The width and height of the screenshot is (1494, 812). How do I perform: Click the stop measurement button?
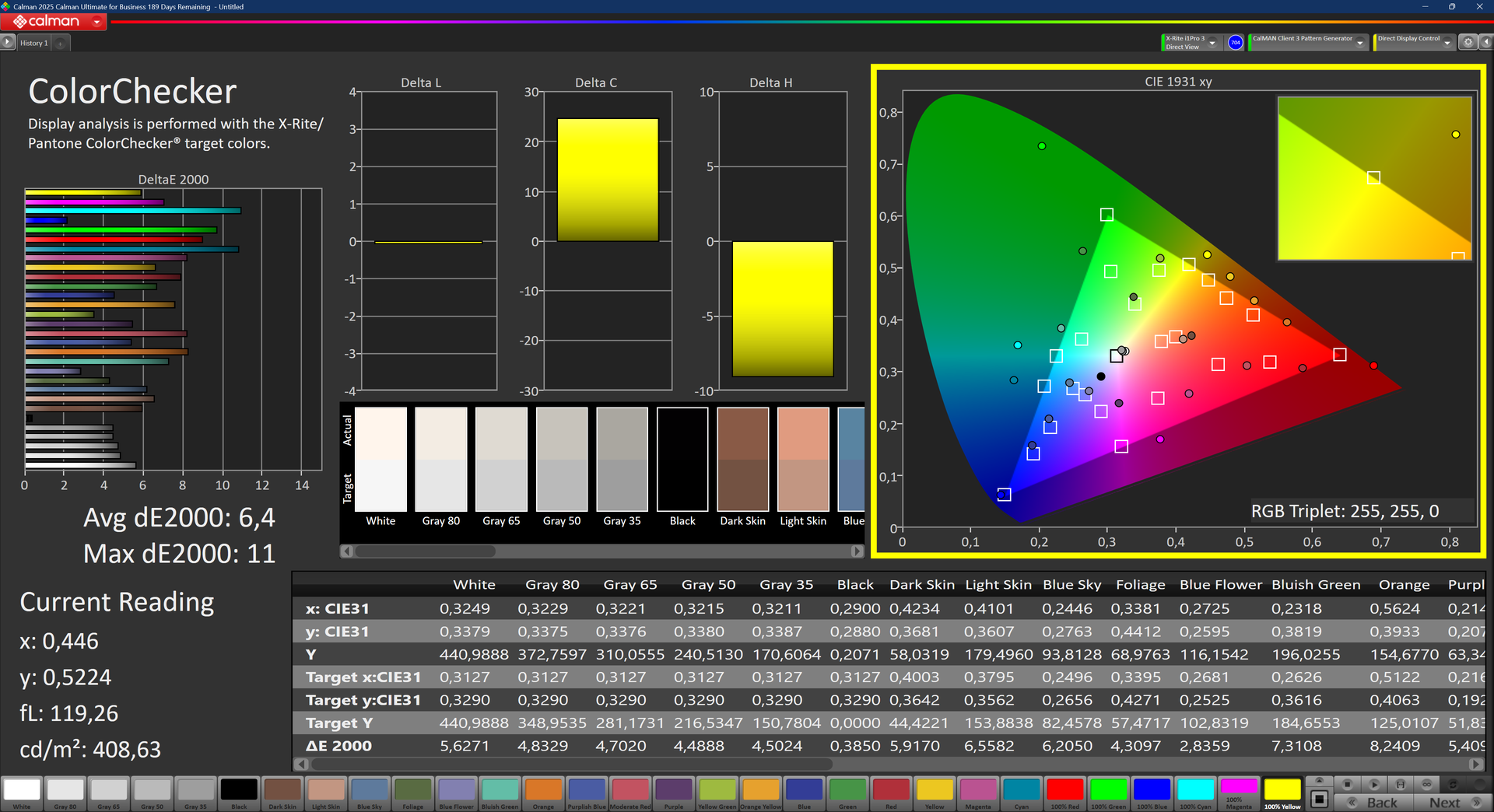point(1348,784)
